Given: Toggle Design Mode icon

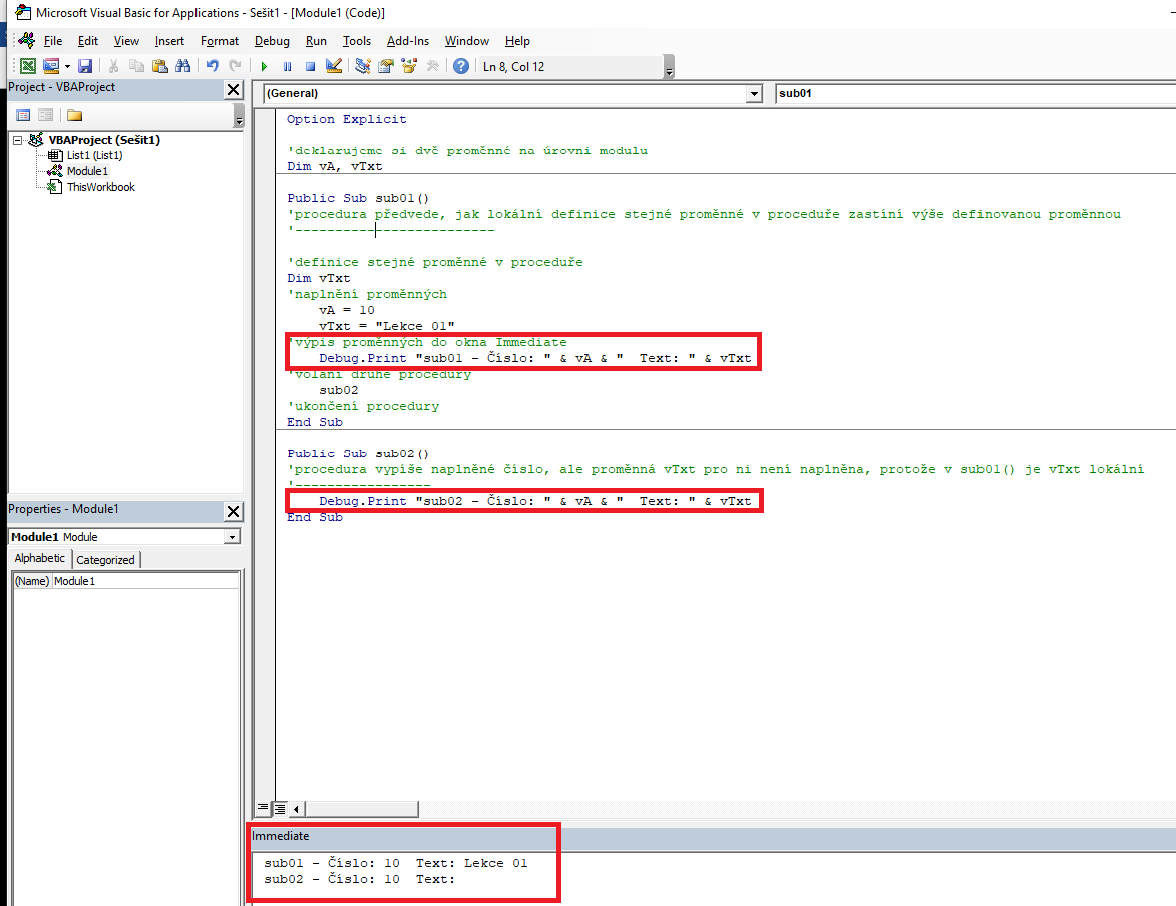Looking at the screenshot, I should [x=334, y=66].
